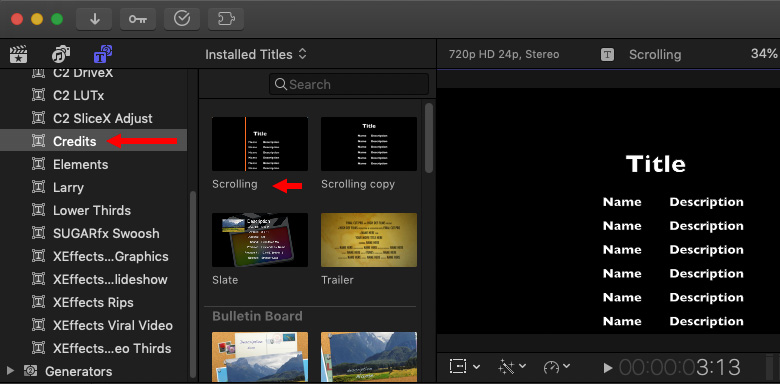
Task: Open the Retime speed gauge menu
Action: tap(557, 367)
